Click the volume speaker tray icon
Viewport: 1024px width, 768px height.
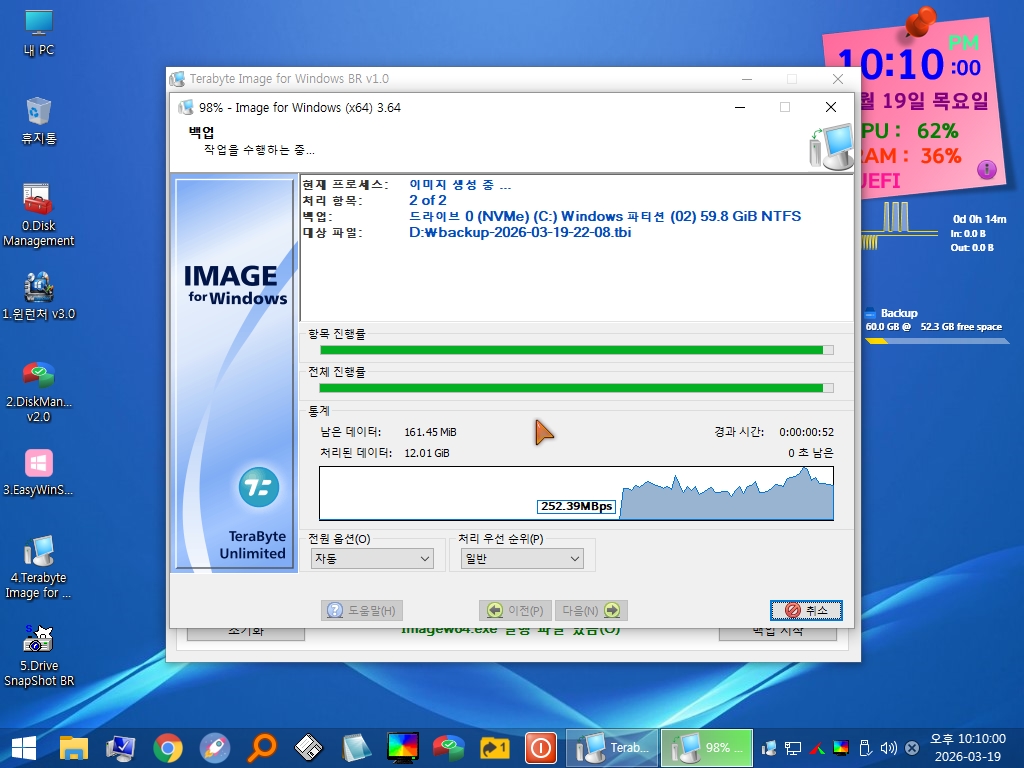888,748
